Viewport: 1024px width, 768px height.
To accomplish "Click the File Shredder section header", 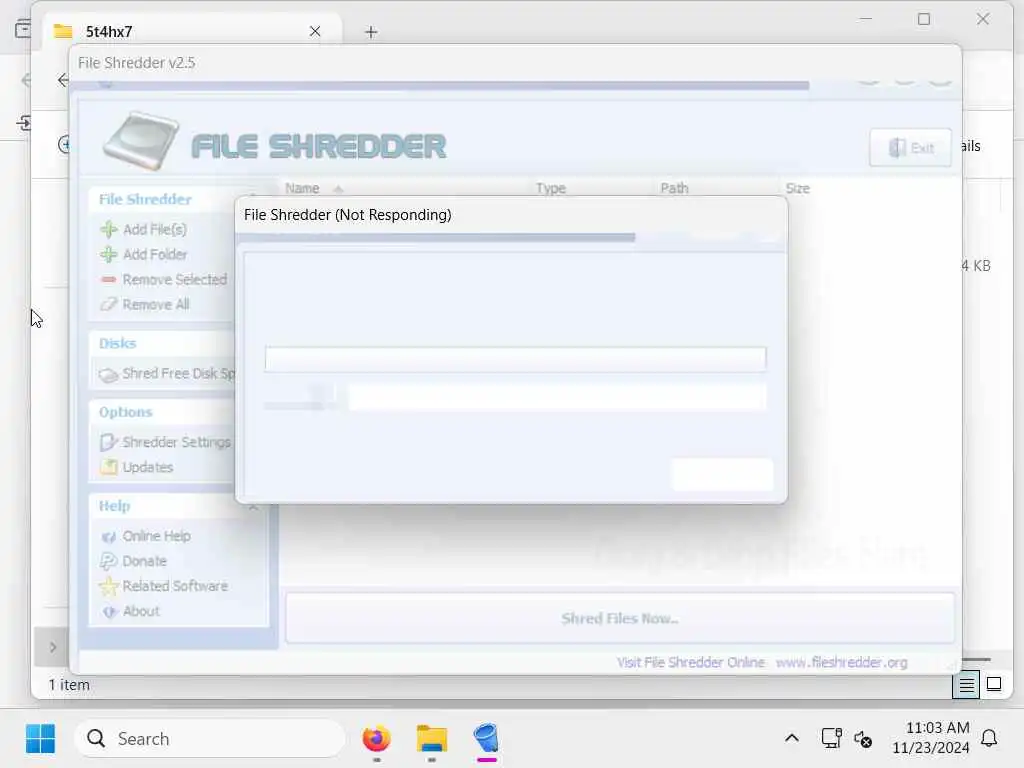I will click(x=145, y=199).
